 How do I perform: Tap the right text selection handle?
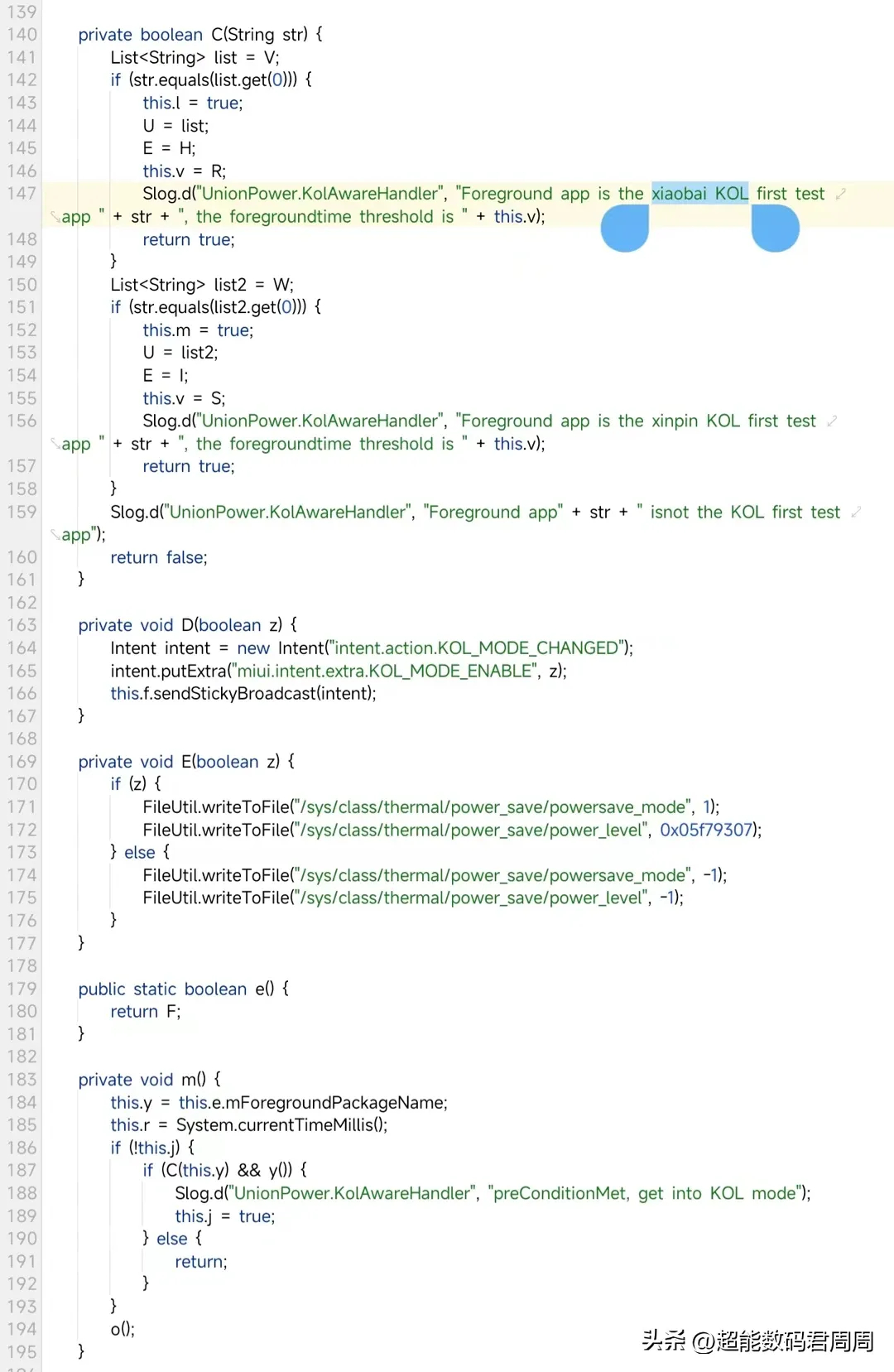(776, 228)
